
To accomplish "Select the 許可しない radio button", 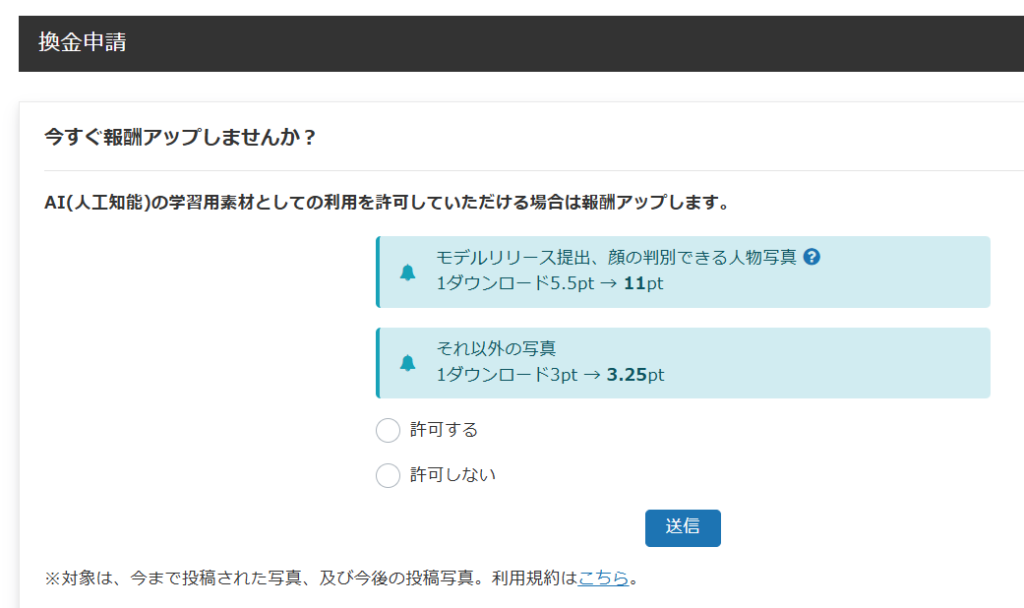I will [x=388, y=475].
